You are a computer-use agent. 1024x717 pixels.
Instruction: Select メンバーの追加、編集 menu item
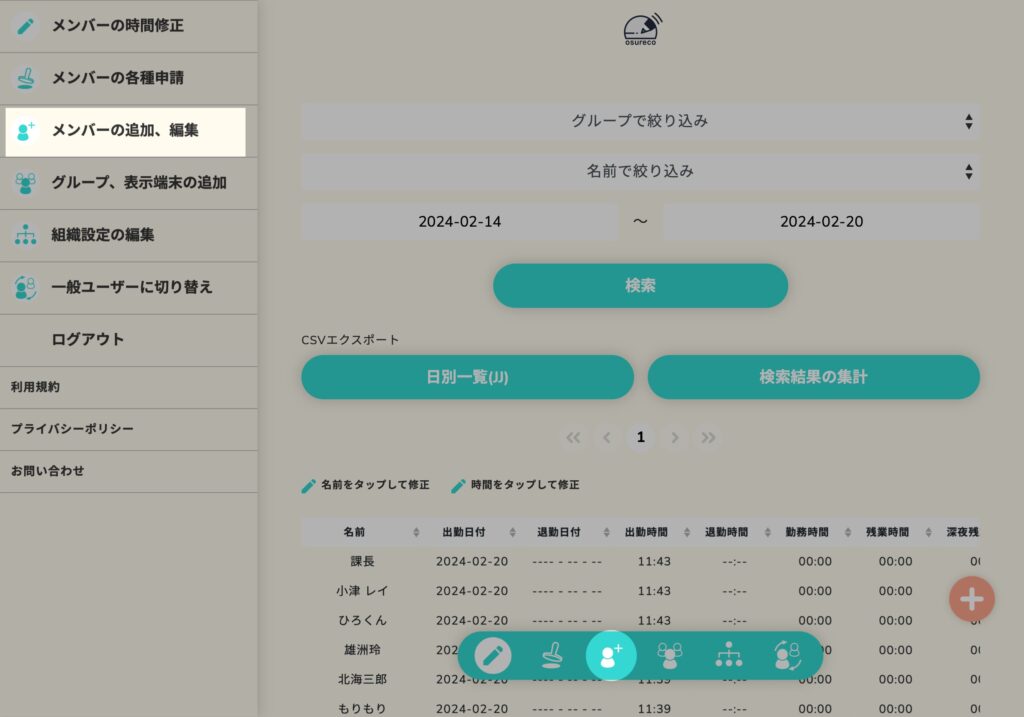click(x=125, y=131)
